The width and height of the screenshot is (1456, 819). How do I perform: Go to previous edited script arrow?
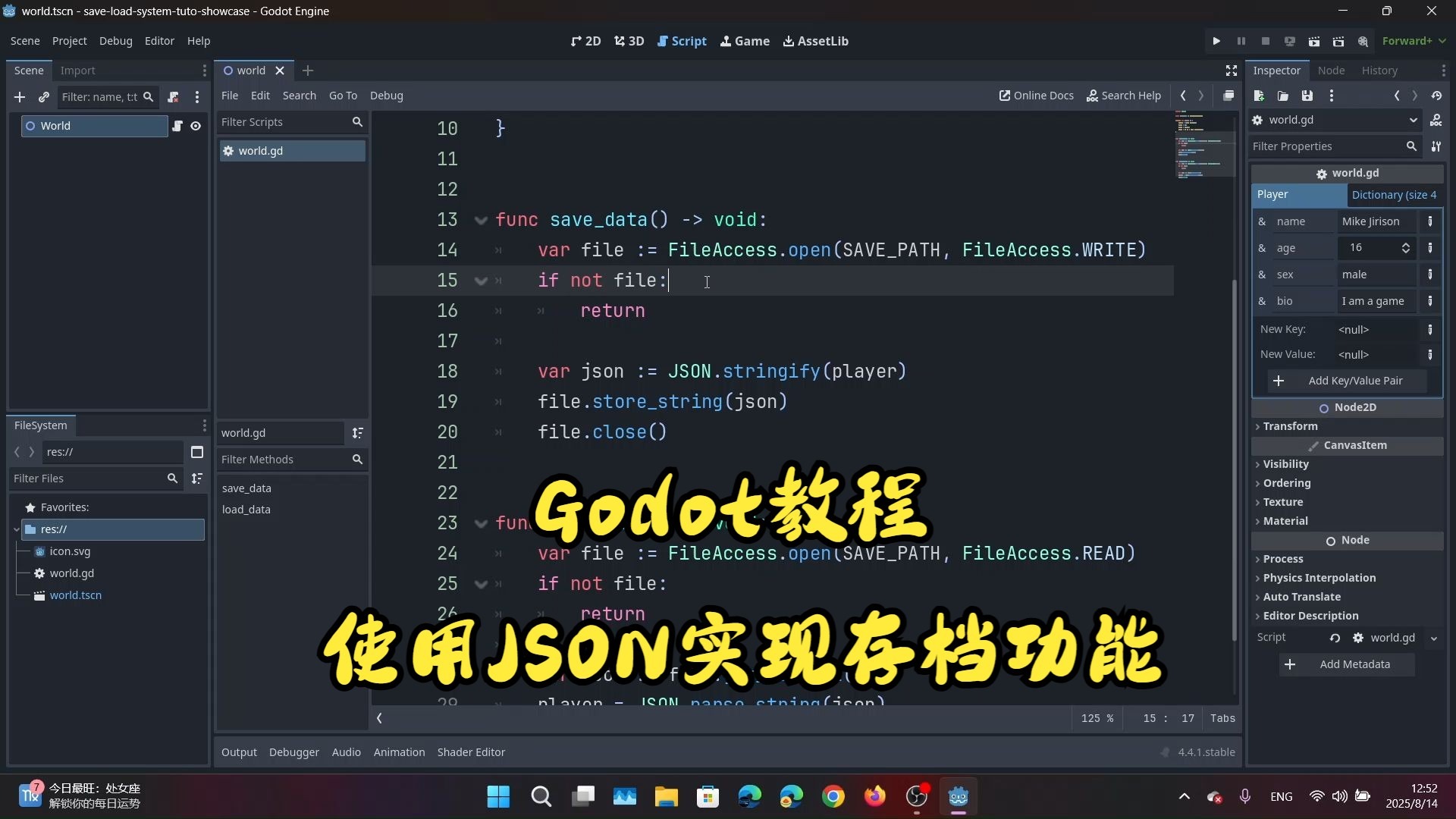point(1183,96)
